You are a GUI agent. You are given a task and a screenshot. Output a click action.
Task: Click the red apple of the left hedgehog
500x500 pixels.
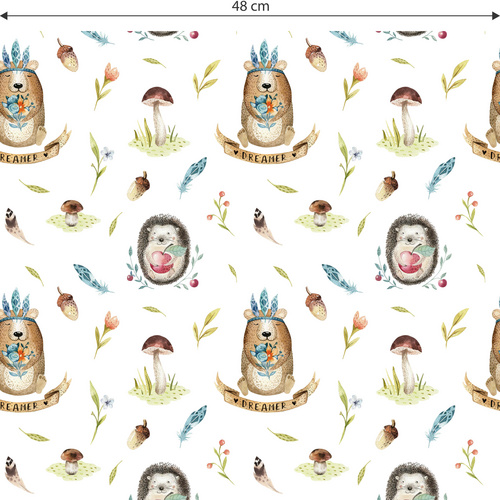[162, 261]
